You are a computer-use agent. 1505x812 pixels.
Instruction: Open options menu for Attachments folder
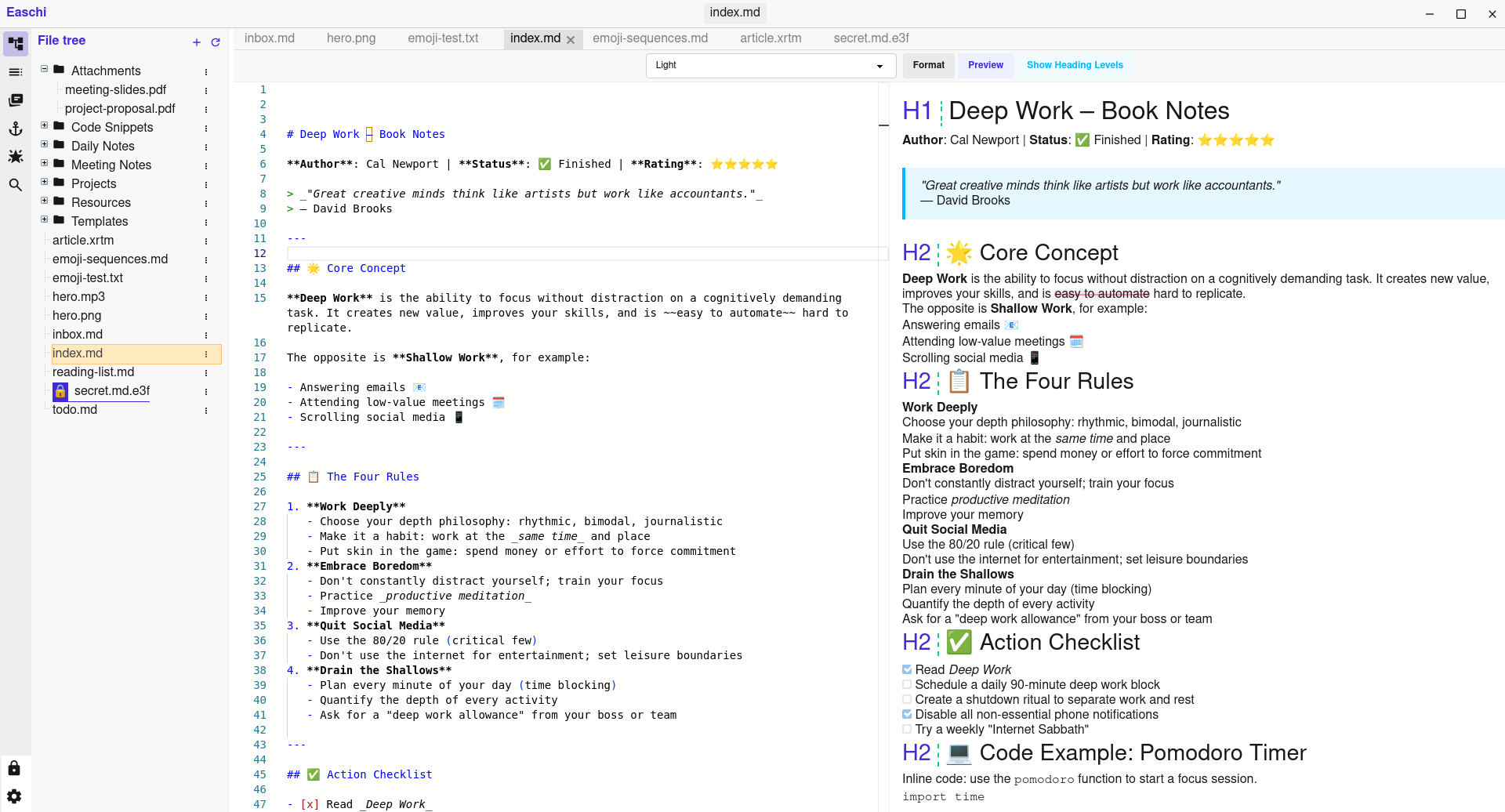tap(206, 71)
